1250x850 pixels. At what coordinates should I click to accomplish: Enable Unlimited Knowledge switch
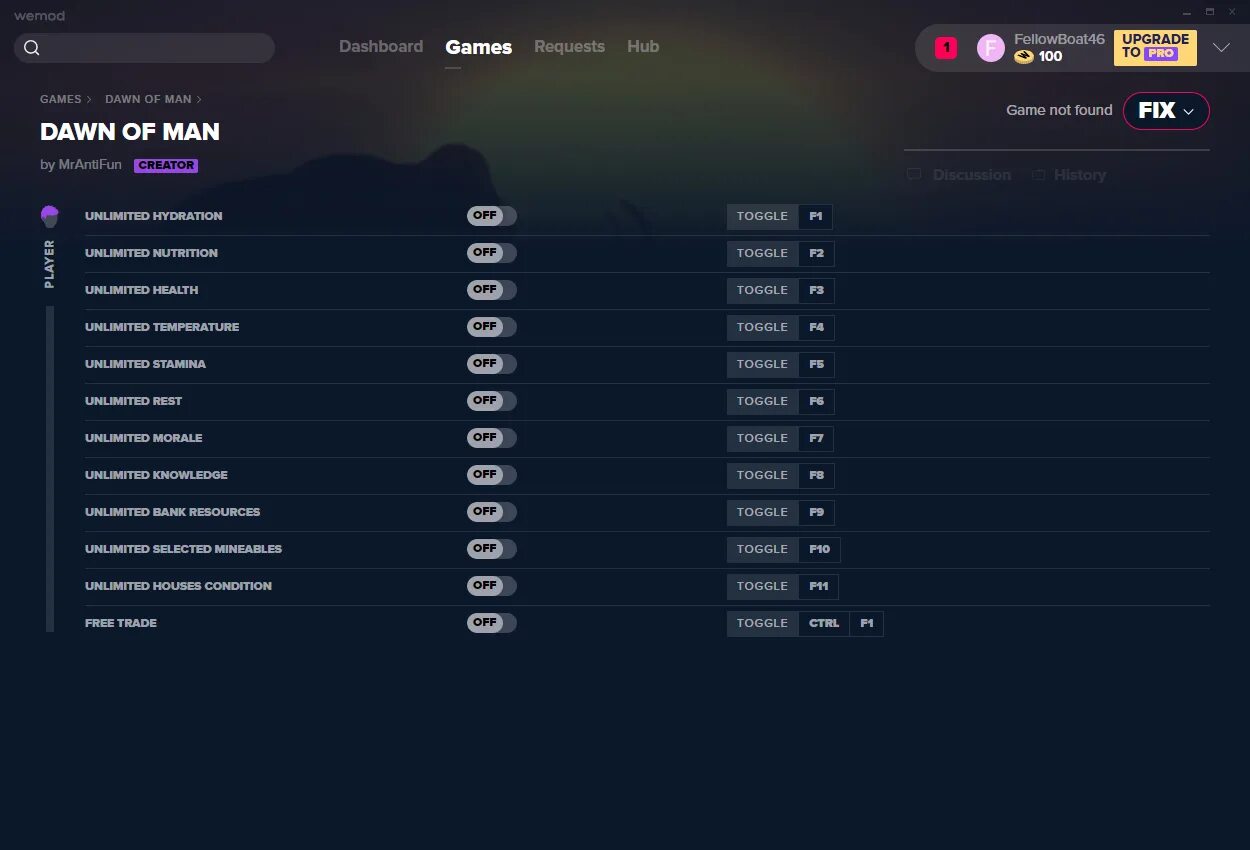[x=492, y=475]
